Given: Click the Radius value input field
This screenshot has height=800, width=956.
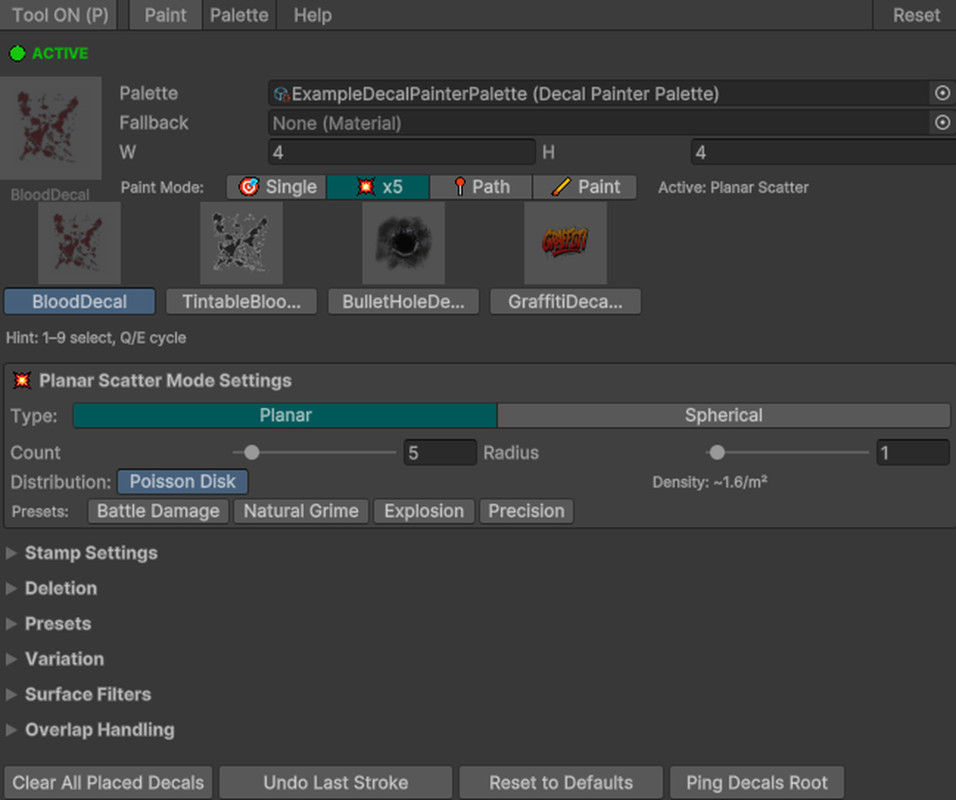Looking at the screenshot, I should coord(912,453).
